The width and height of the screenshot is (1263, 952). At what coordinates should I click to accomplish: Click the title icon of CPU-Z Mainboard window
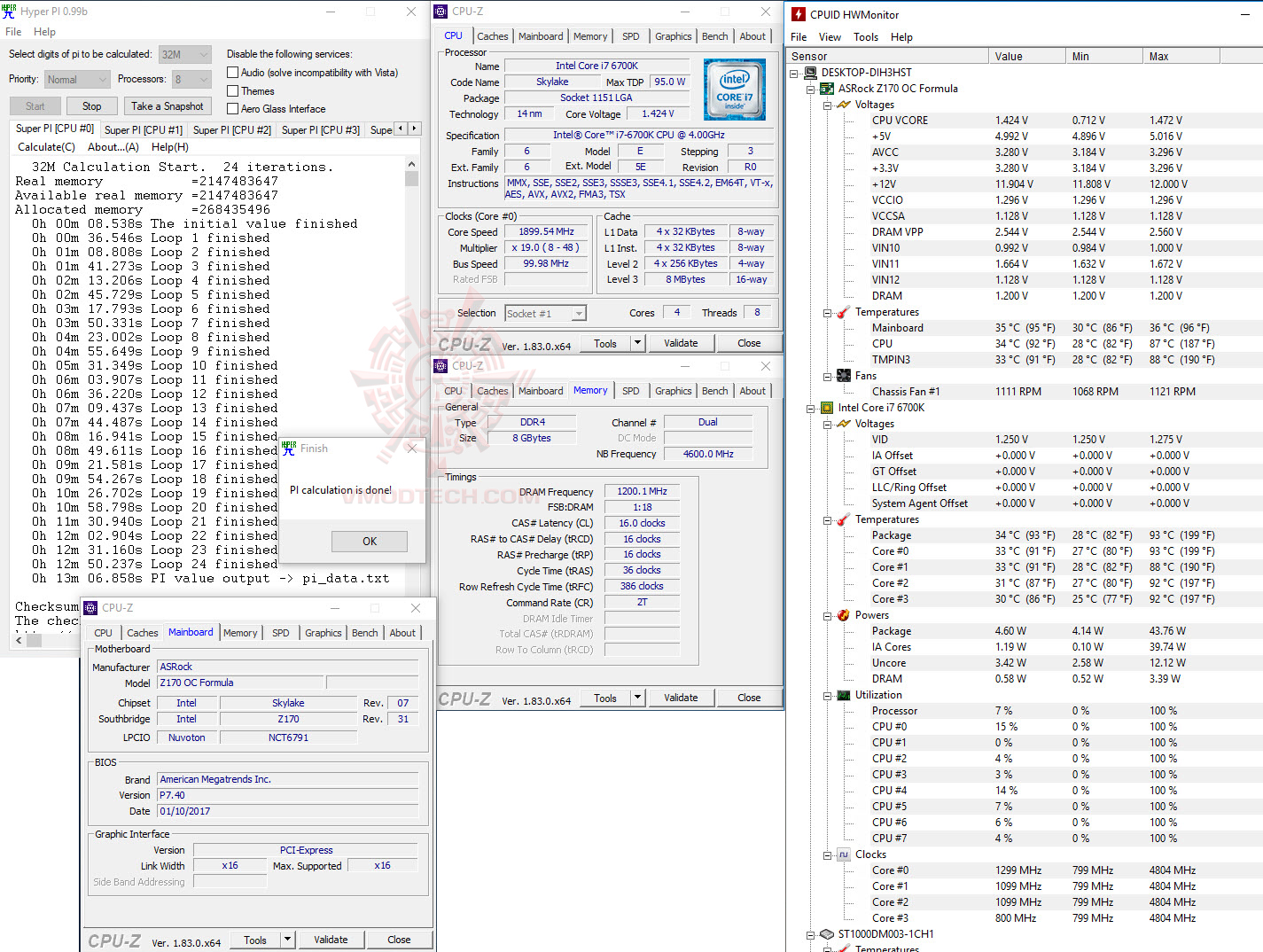[90, 608]
